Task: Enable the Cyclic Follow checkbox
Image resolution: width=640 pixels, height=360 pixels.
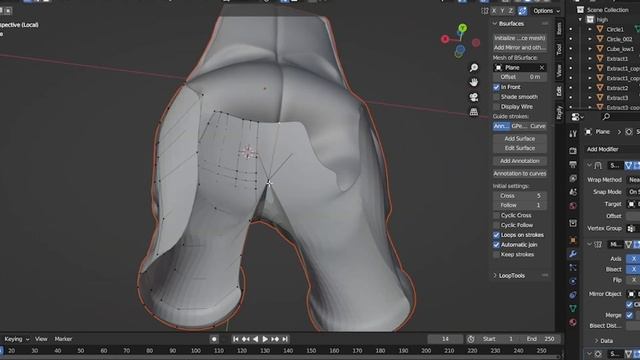Action: click(x=496, y=225)
